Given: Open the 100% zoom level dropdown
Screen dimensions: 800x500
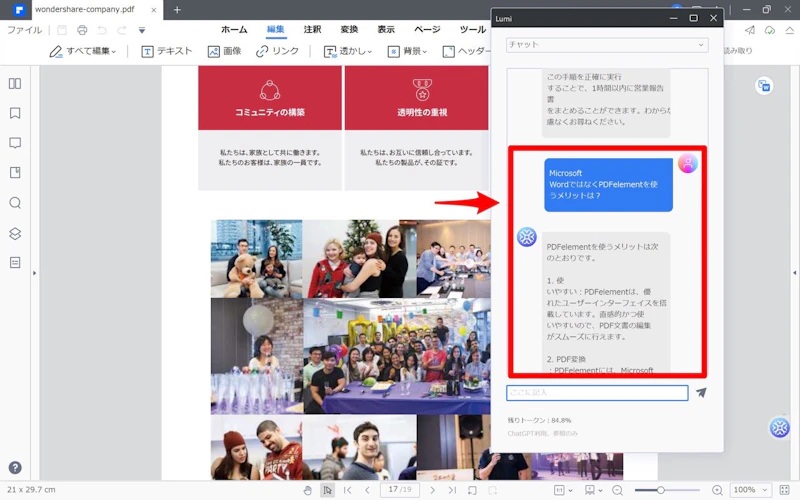Looking at the screenshot, I should click(x=750, y=490).
